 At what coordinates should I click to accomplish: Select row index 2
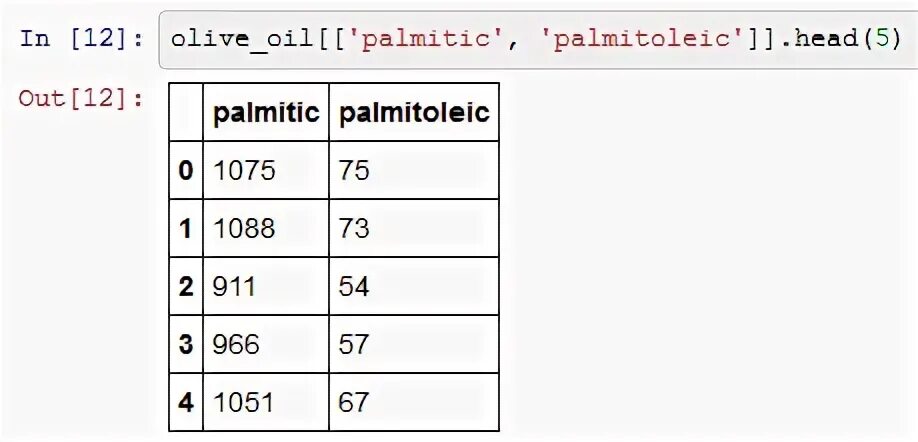[x=186, y=287]
